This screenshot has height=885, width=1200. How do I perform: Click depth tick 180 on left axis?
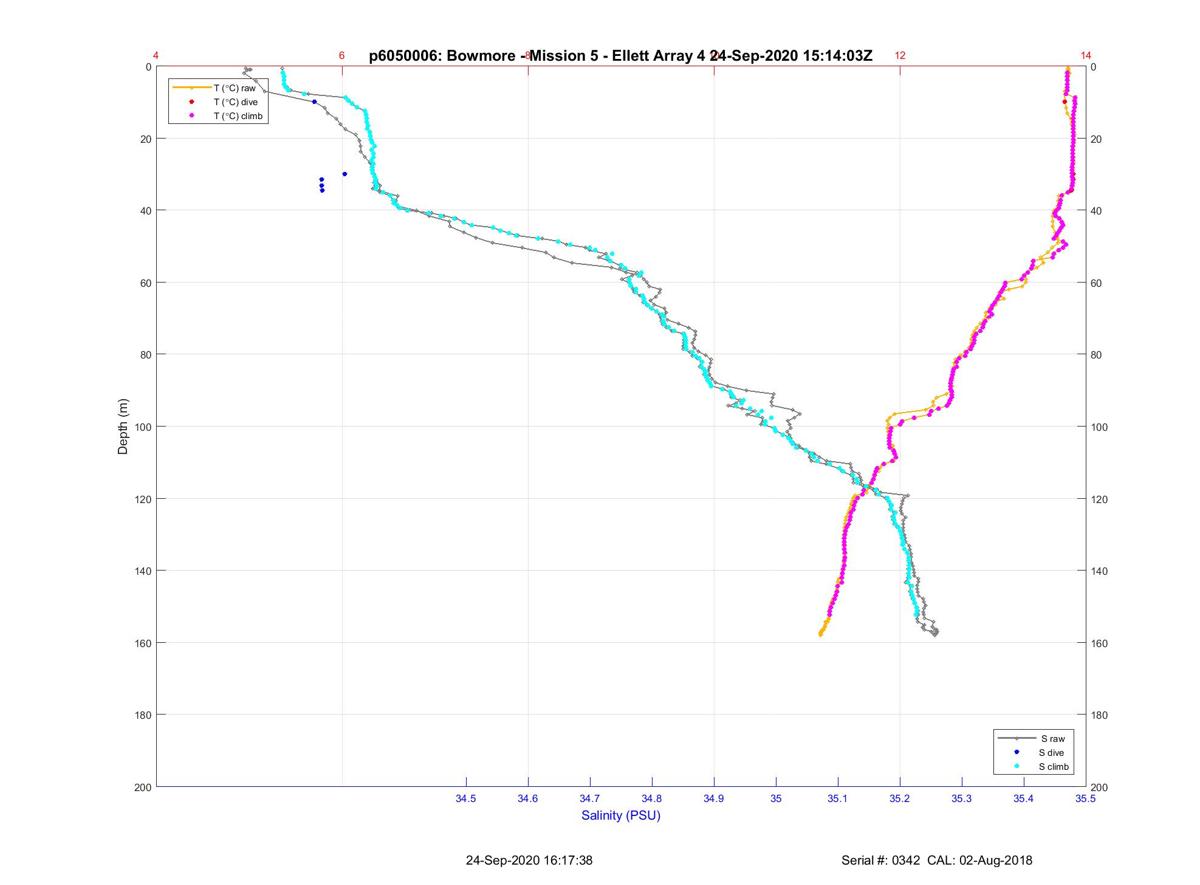(142, 715)
